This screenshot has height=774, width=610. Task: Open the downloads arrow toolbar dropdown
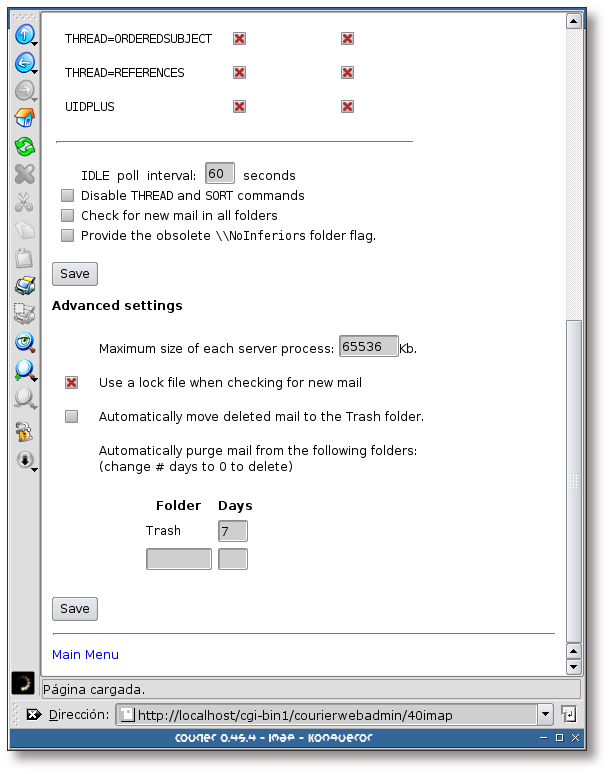(x=24, y=460)
